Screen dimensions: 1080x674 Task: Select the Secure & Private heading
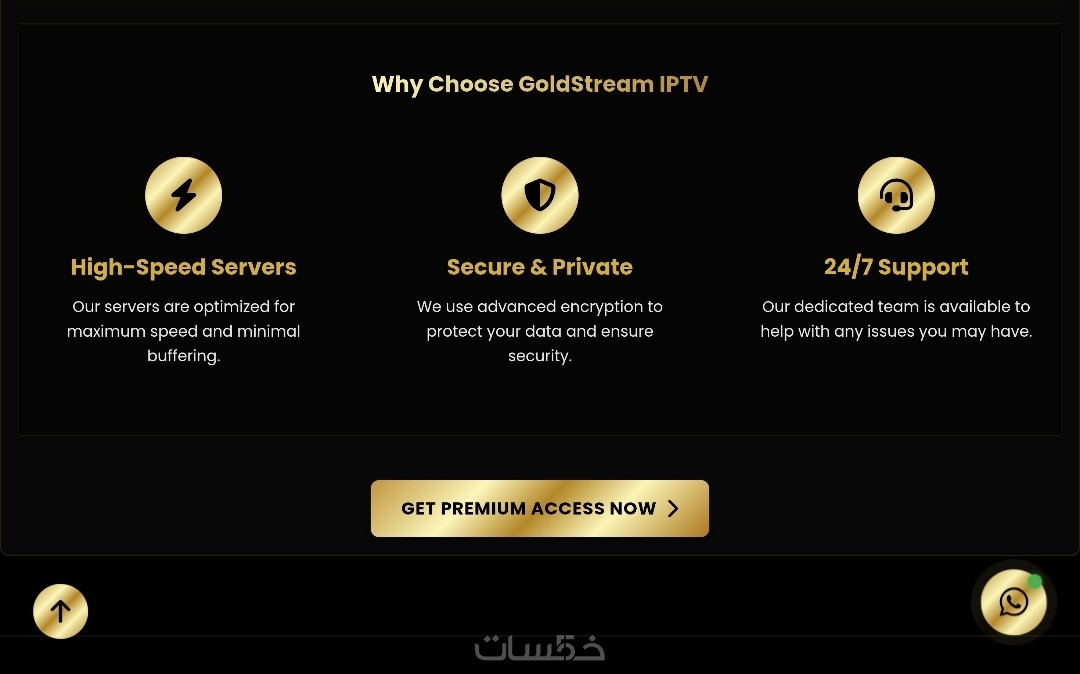540,267
